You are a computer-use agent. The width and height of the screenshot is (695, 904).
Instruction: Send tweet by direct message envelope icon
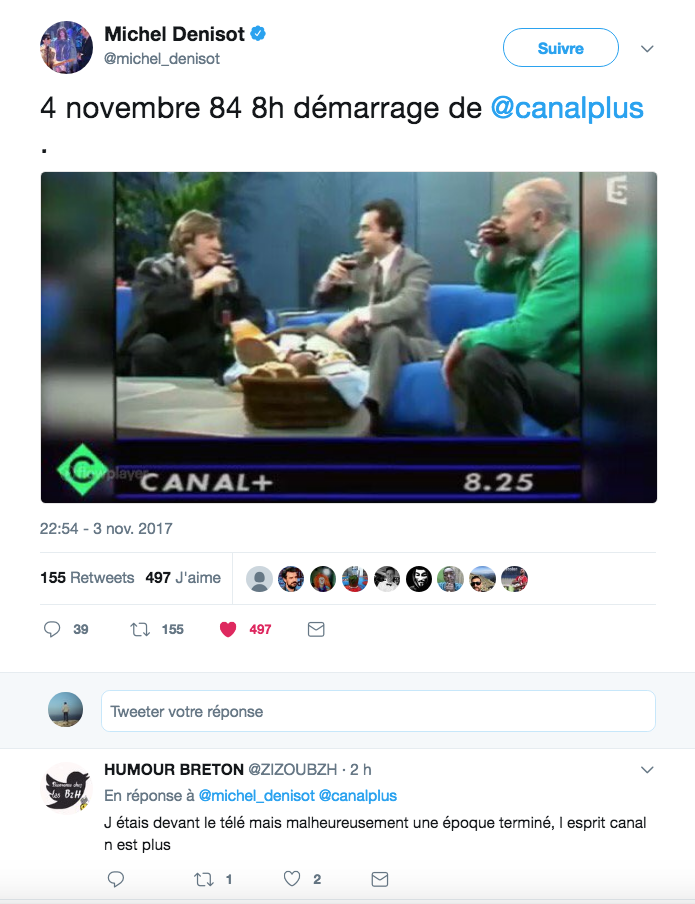(316, 629)
